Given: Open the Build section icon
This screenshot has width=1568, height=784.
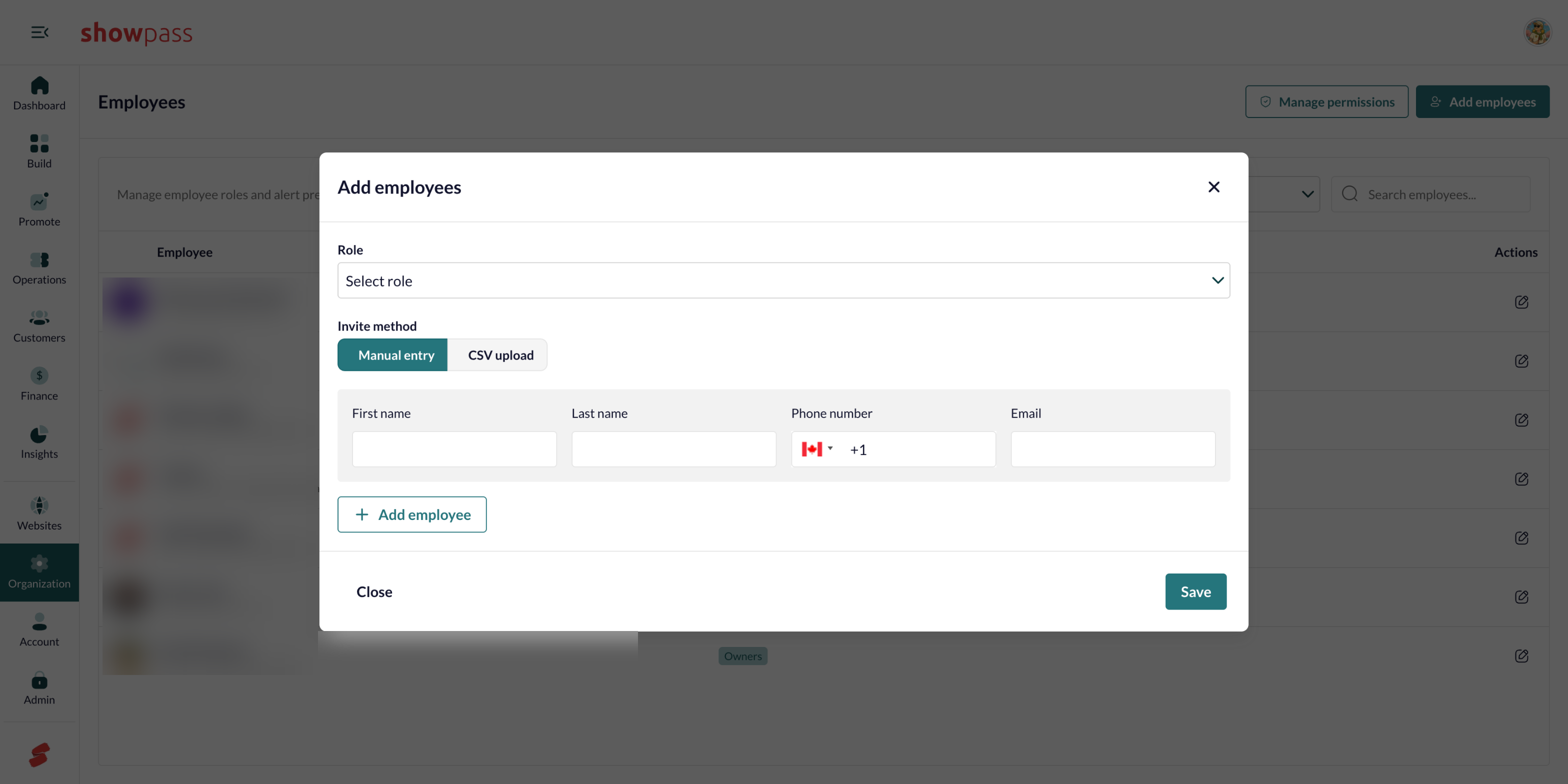Looking at the screenshot, I should [39, 143].
